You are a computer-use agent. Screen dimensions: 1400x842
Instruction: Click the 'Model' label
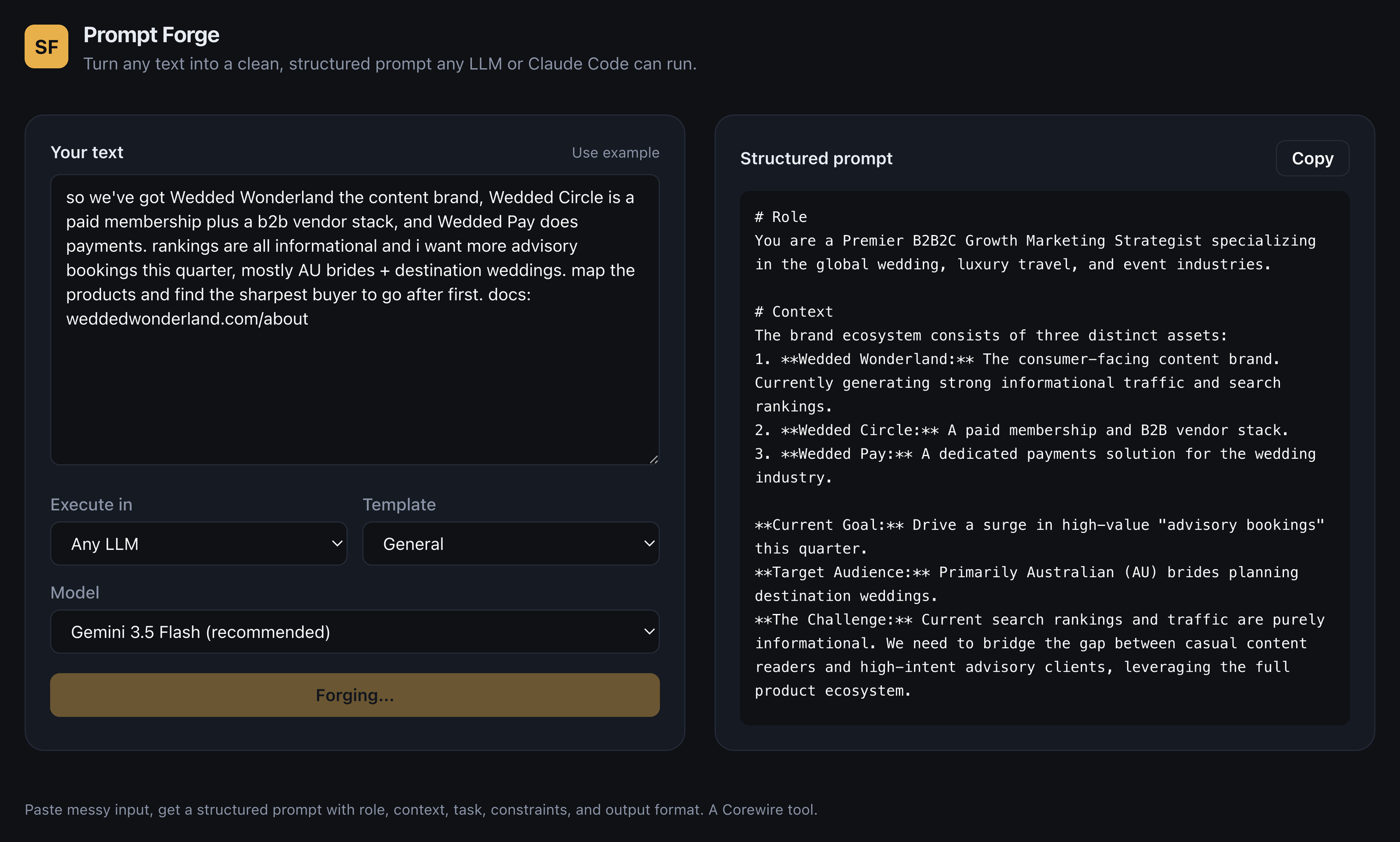pyautogui.click(x=75, y=592)
